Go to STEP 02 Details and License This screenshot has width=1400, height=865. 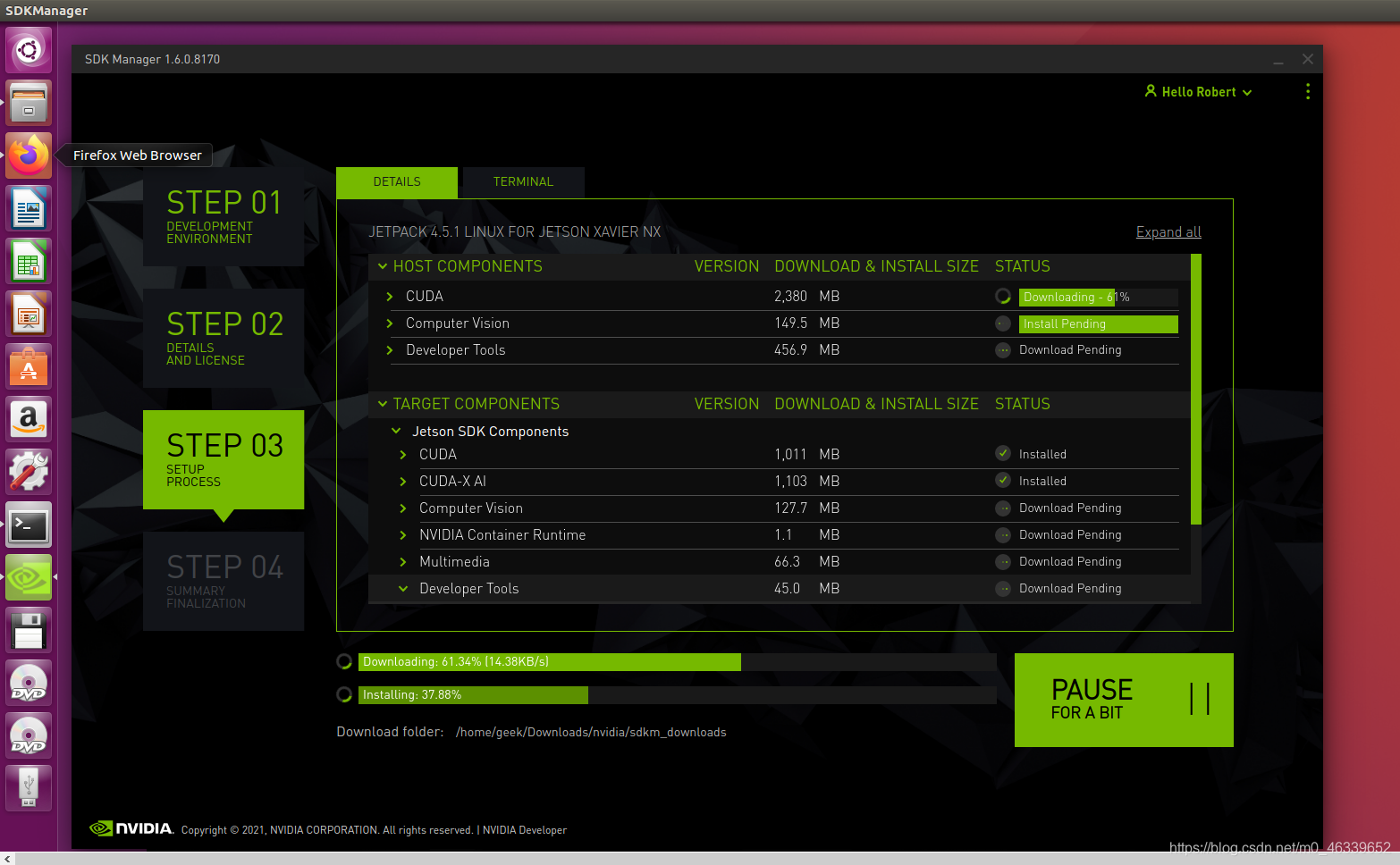(x=223, y=338)
